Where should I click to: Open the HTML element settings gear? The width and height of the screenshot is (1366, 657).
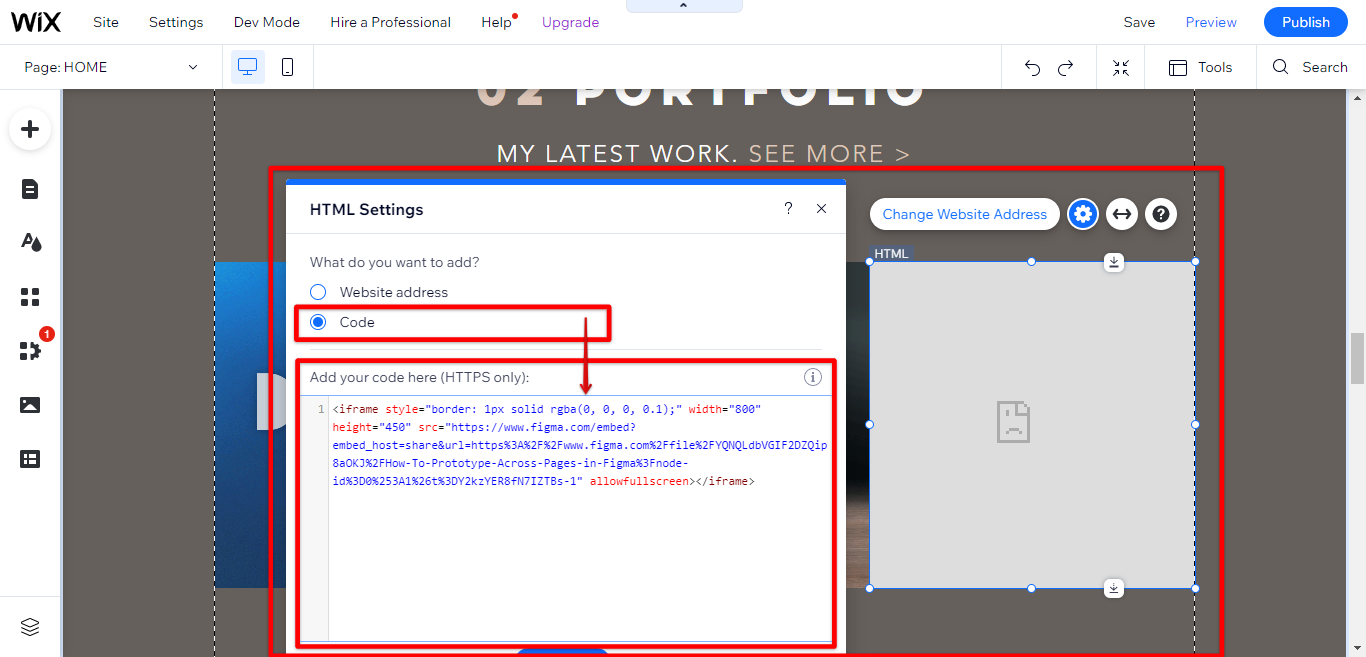(x=1082, y=214)
